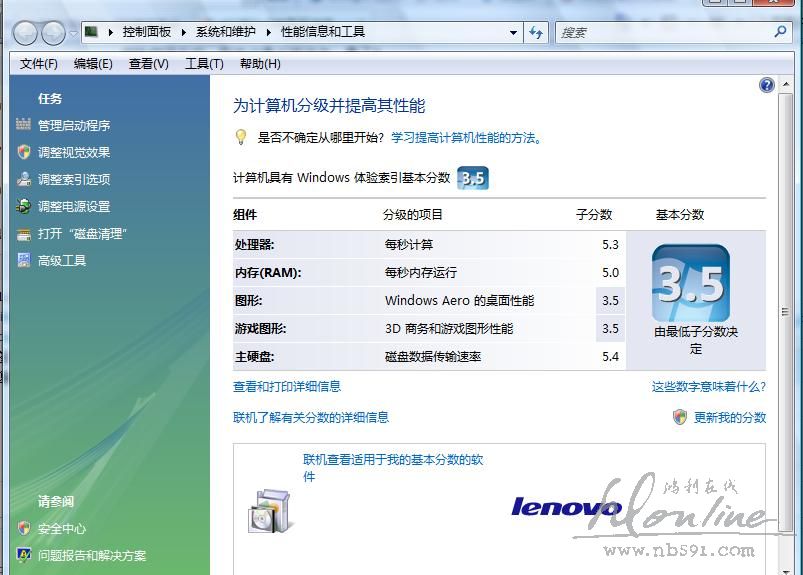This screenshot has height=575, width=803.
Task: Select the 处理器 row label
Action: [x=255, y=245]
